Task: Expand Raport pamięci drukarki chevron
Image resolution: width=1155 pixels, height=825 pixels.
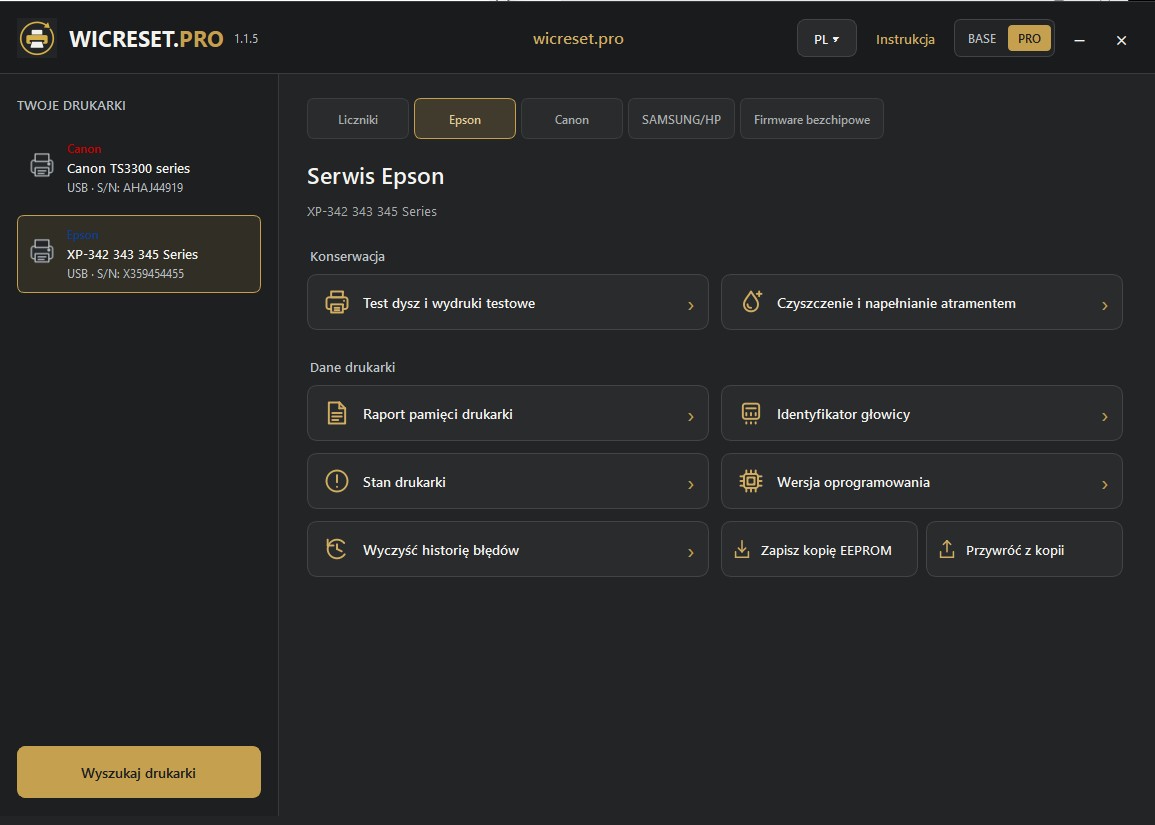Action: [x=691, y=416]
